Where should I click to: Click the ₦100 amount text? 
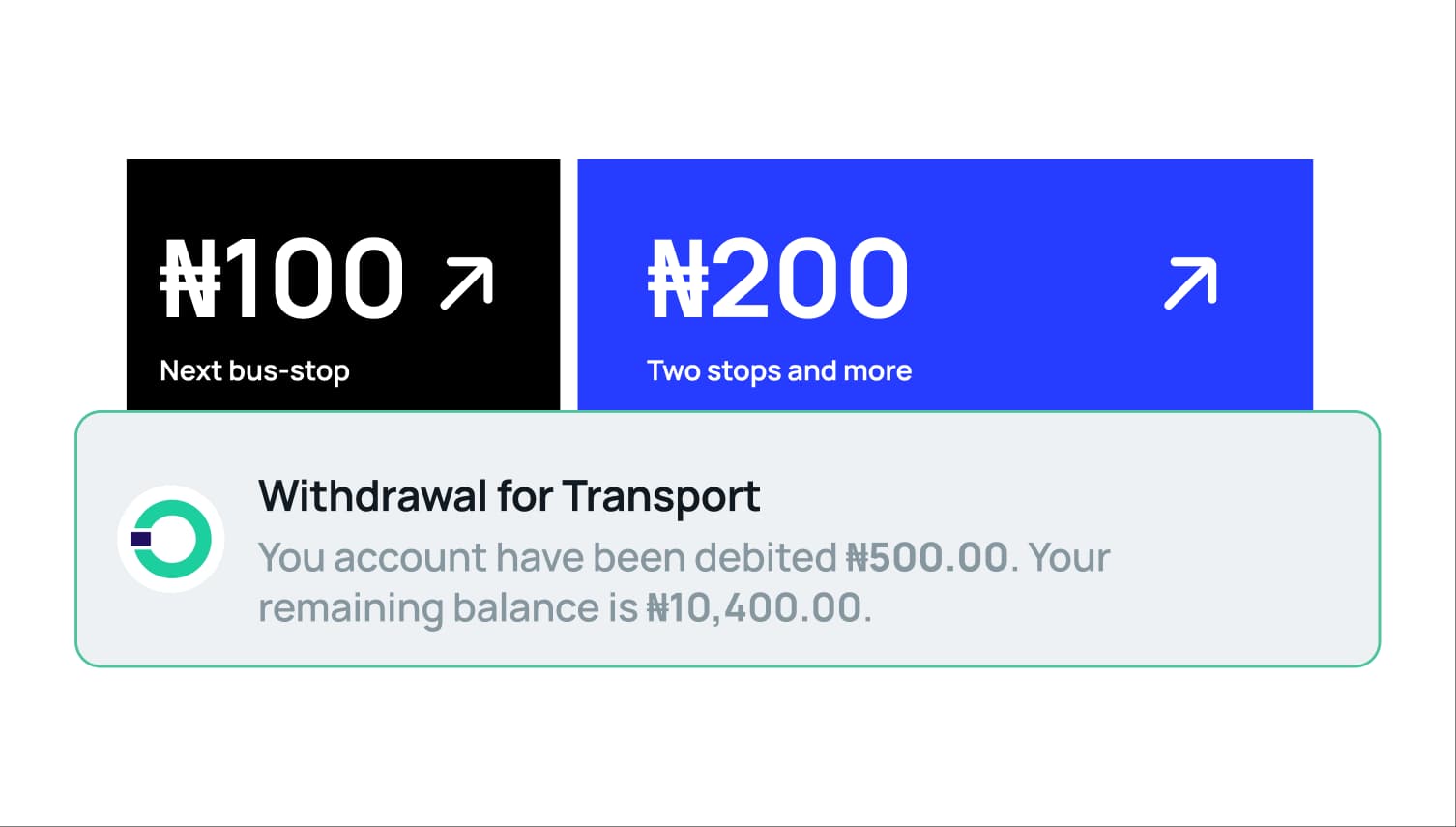tap(282, 279)
